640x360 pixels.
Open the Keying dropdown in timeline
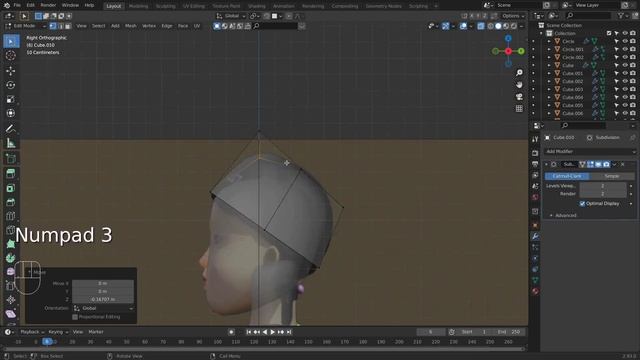click(x=58, y=332)
